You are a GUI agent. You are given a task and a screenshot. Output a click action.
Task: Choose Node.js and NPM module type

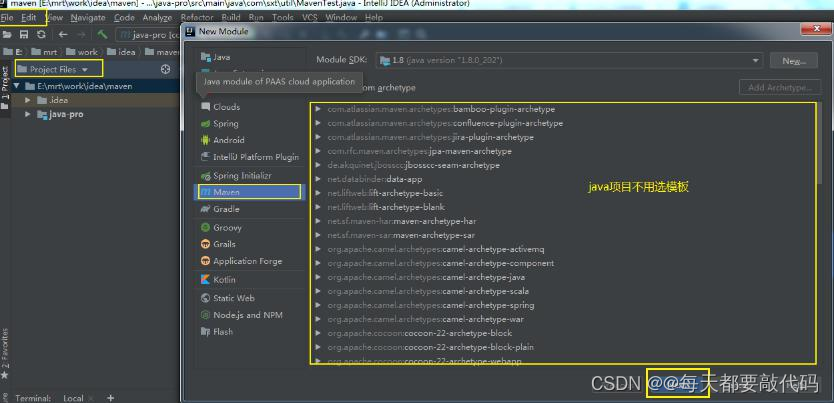pos(241,315)
